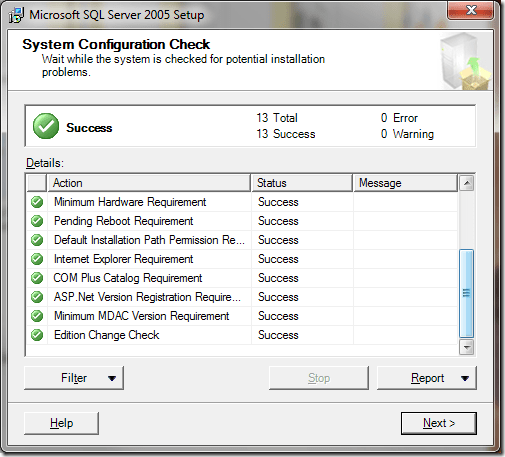Image resolution: width=505 pixels, height=457 pixels.
Task: Click the Details: label
Action: (x=45, y=163)
